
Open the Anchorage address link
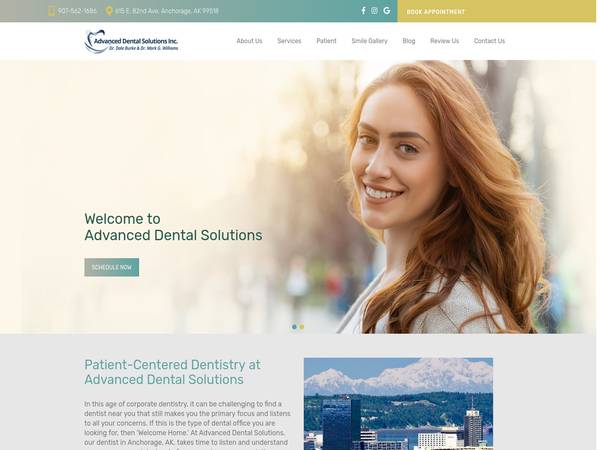[167, 11]
